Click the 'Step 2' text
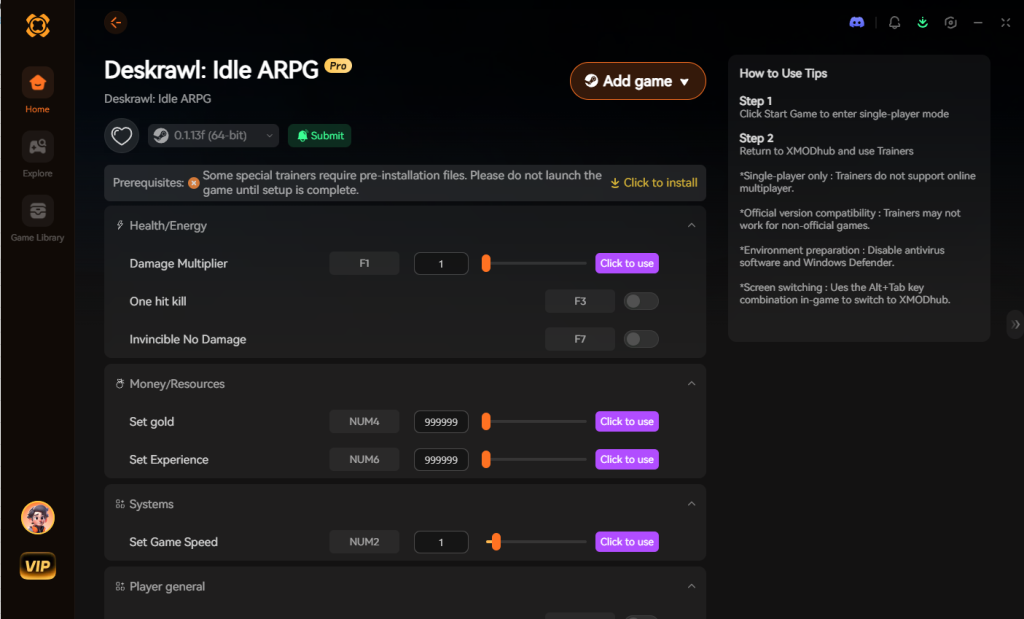This screenshot has height=619, width=1024. (x=756, y=138)
